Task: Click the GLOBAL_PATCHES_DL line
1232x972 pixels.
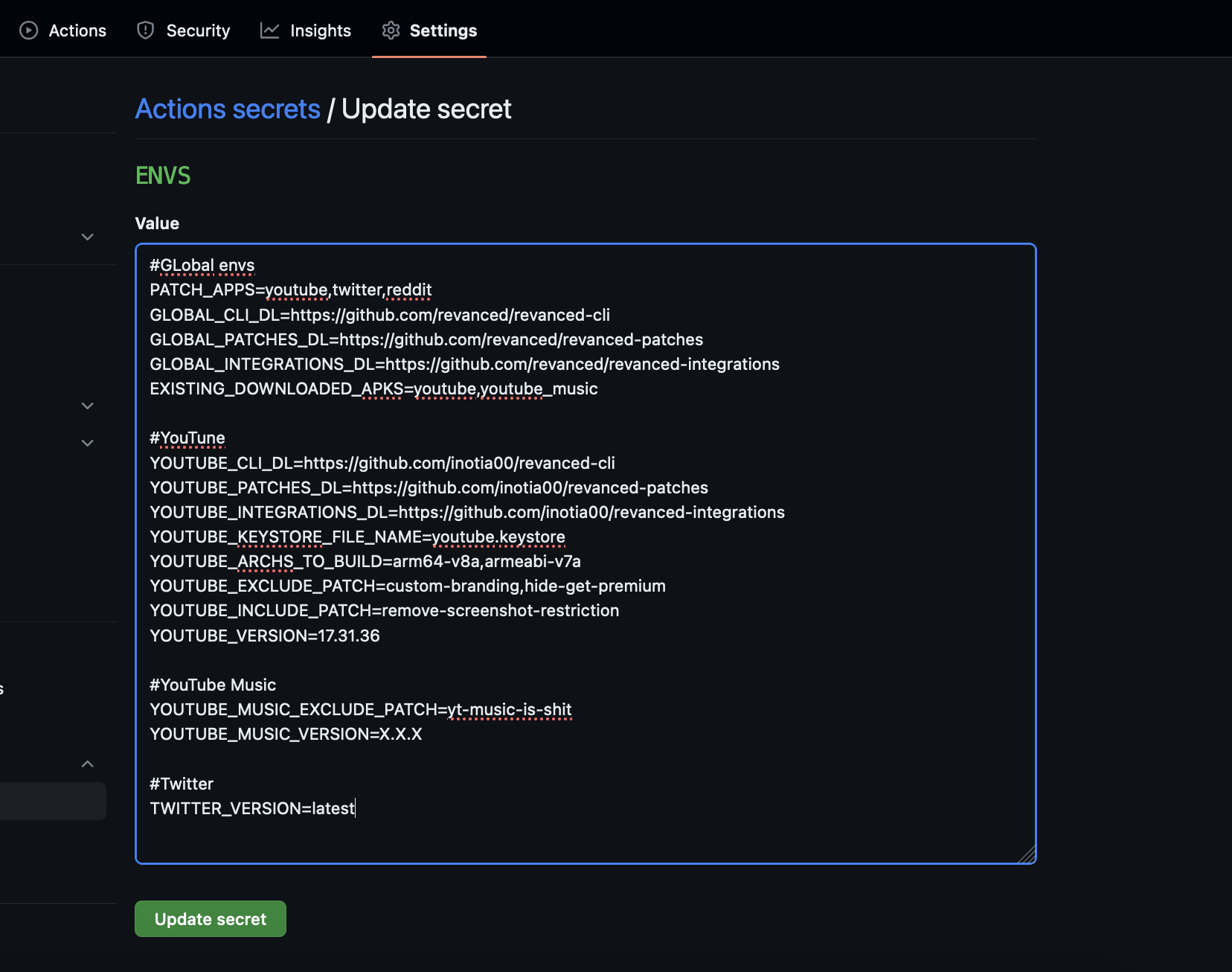Action: (426, 339)
